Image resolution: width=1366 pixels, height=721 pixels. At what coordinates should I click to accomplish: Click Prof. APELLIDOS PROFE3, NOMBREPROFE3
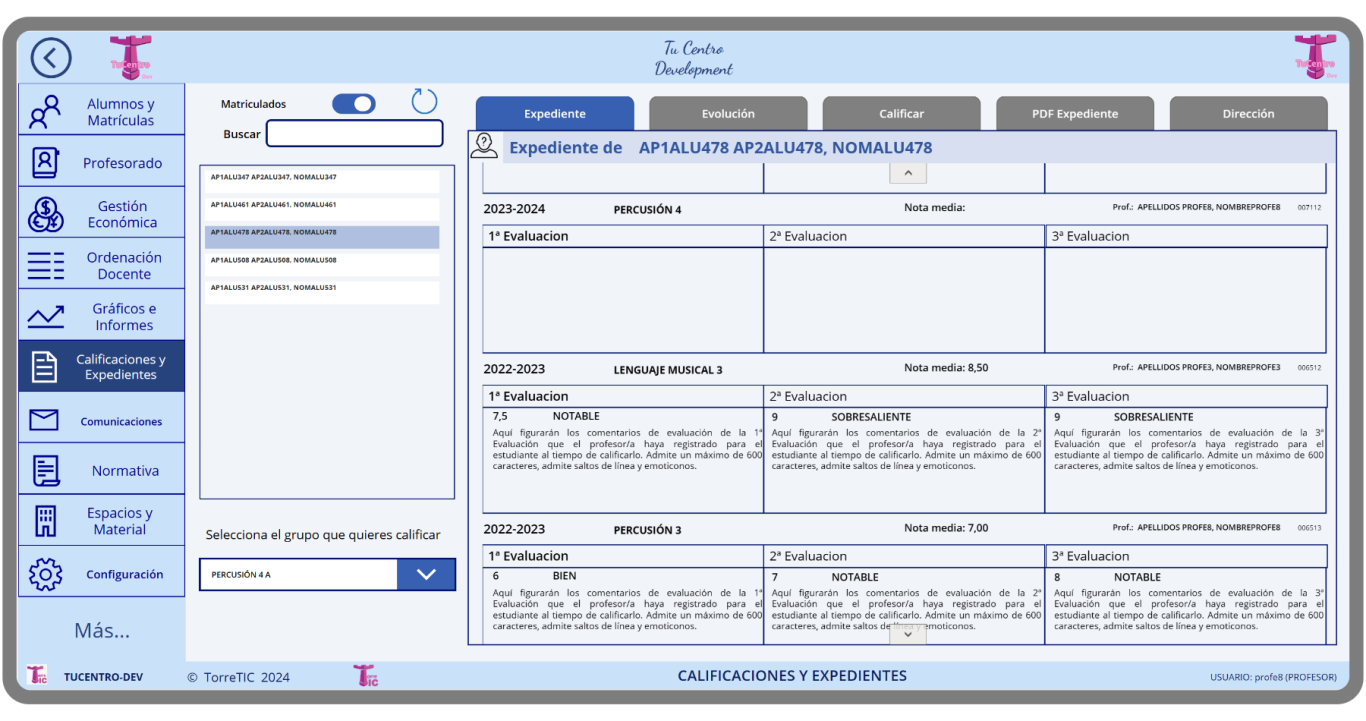pyautogui.click(x=1196, y=367)
